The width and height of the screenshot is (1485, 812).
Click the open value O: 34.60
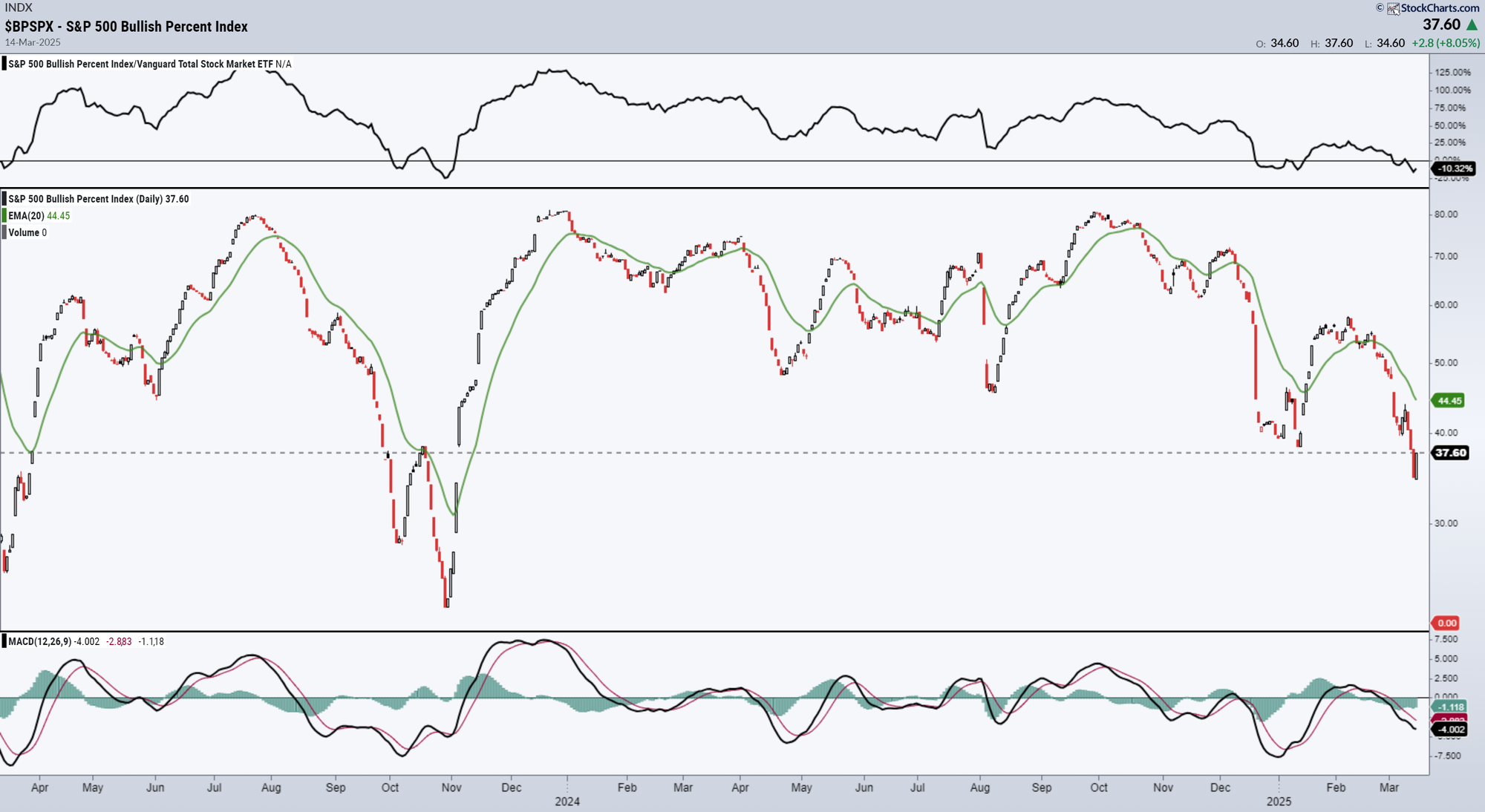pos(1277,43)
